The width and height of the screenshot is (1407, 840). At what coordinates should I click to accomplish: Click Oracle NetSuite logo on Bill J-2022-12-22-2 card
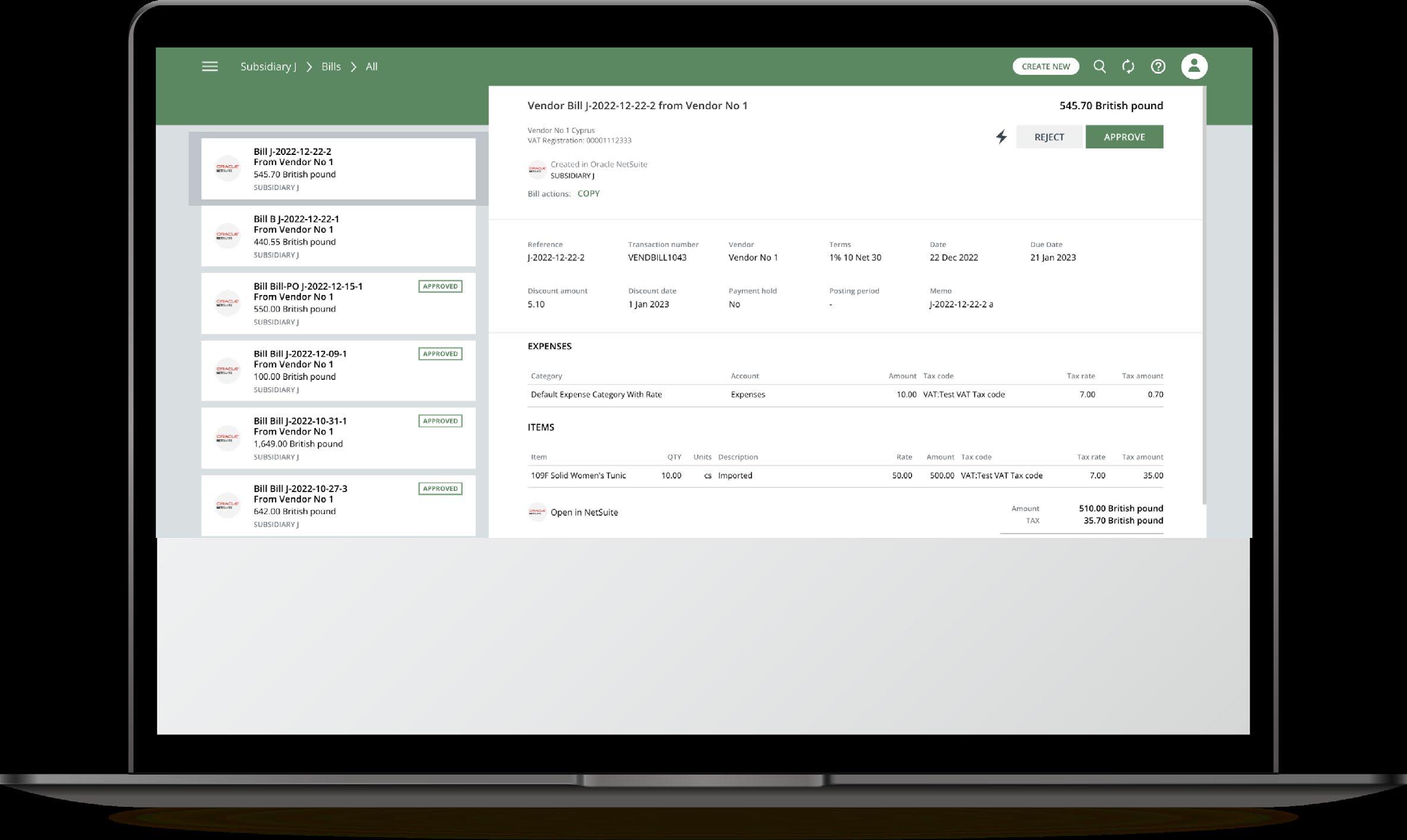227,169
